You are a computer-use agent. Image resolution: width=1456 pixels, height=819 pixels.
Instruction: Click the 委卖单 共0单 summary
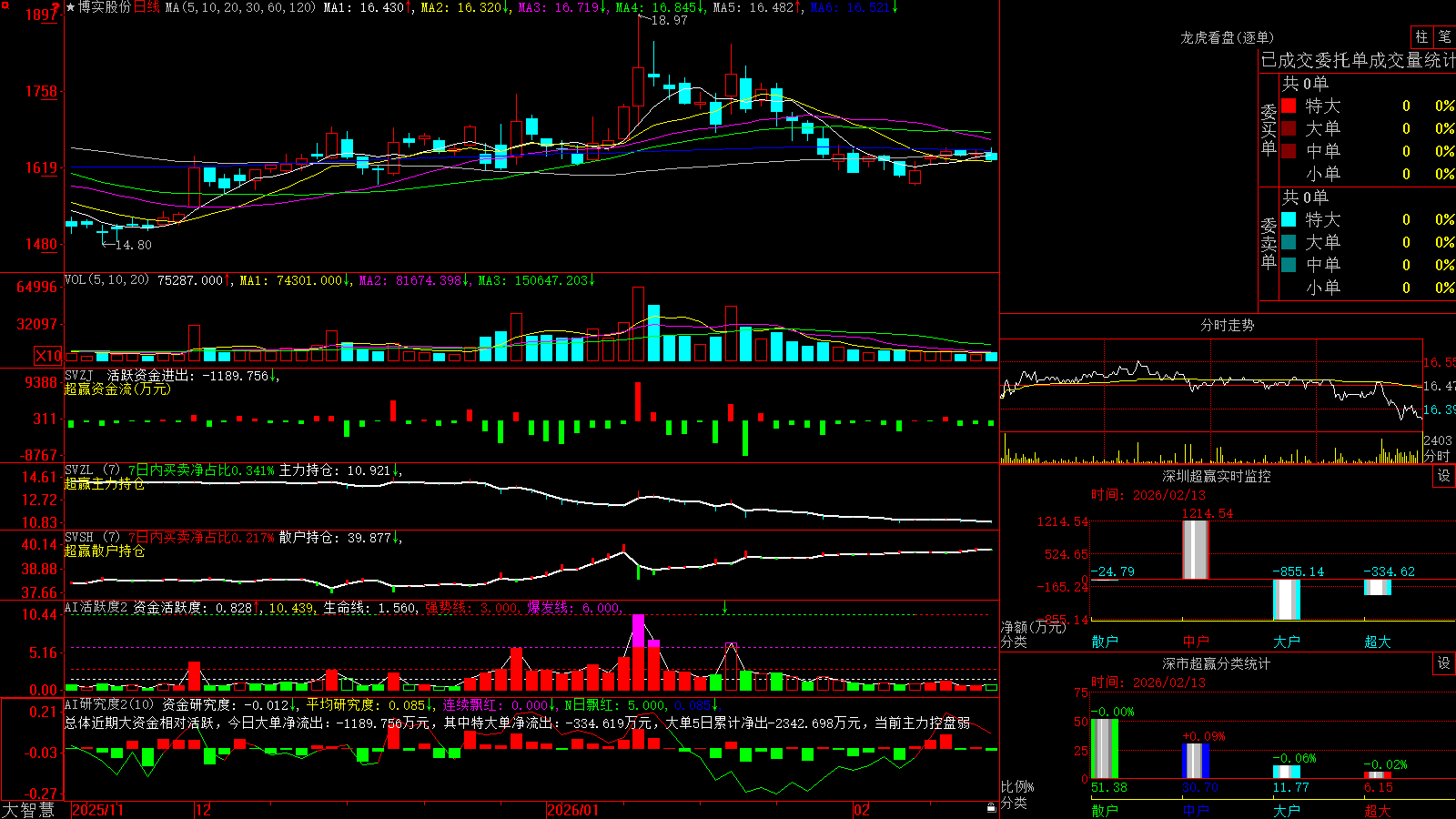click(1305, 197)
